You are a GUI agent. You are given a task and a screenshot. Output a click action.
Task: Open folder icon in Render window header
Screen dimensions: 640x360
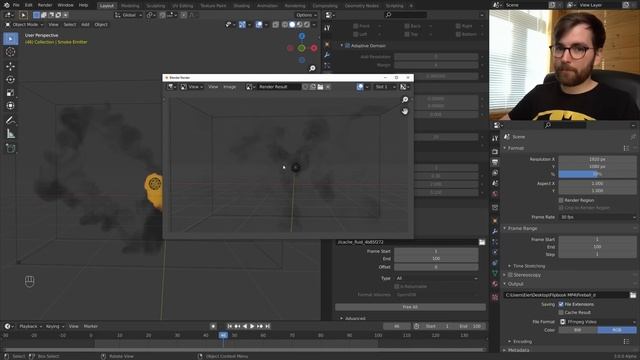click(320, 87)
